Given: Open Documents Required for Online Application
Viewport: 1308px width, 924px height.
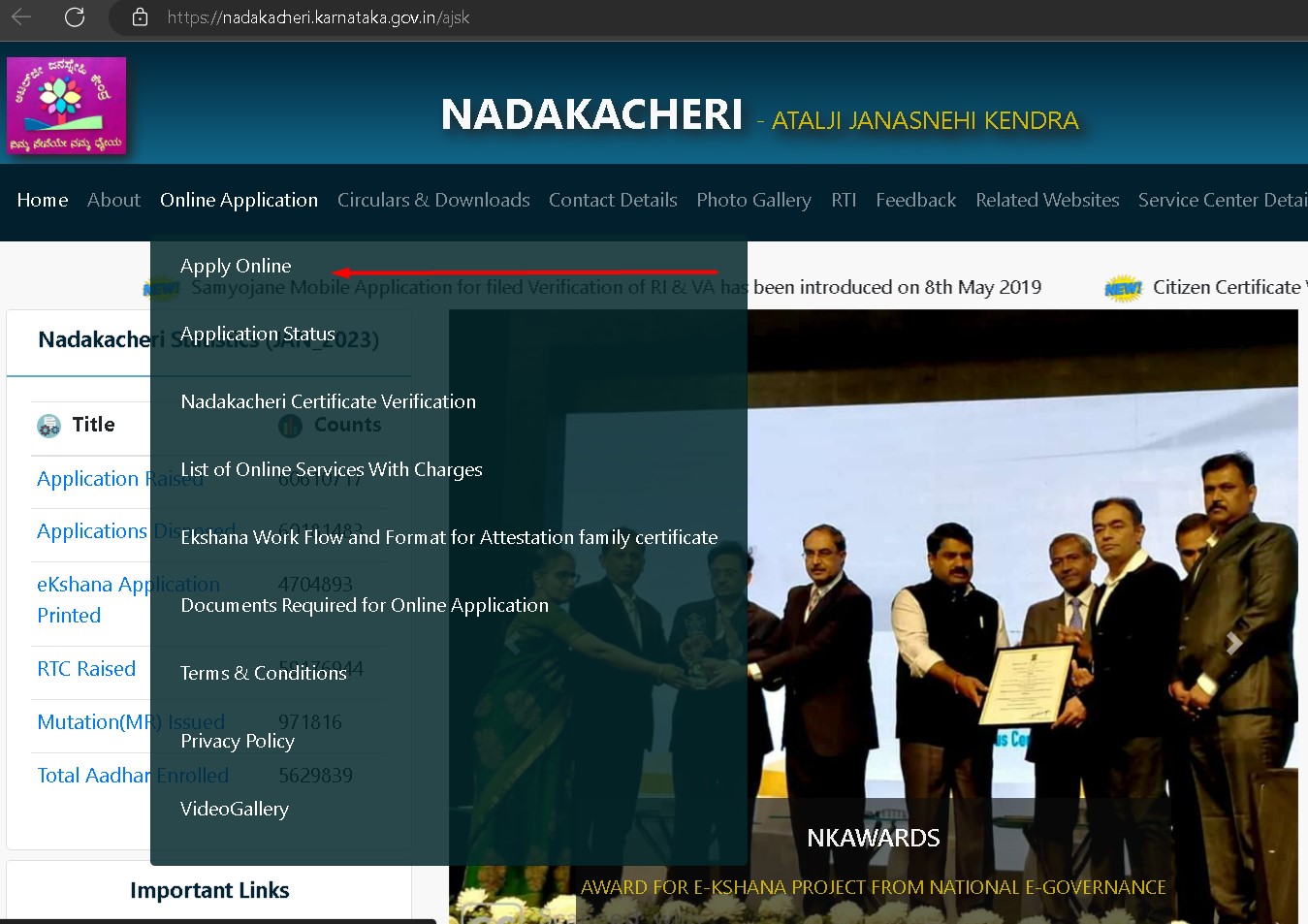Looking at the screenshot, I should (x=365, y=605).
